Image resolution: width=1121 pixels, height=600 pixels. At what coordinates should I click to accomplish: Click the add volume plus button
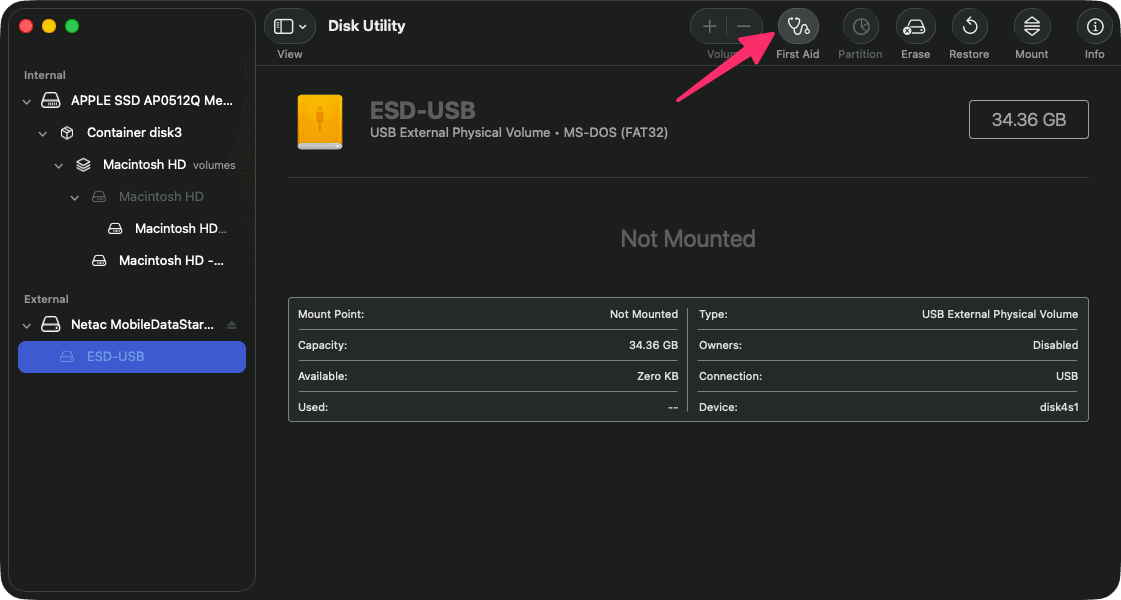click(709, 27)
